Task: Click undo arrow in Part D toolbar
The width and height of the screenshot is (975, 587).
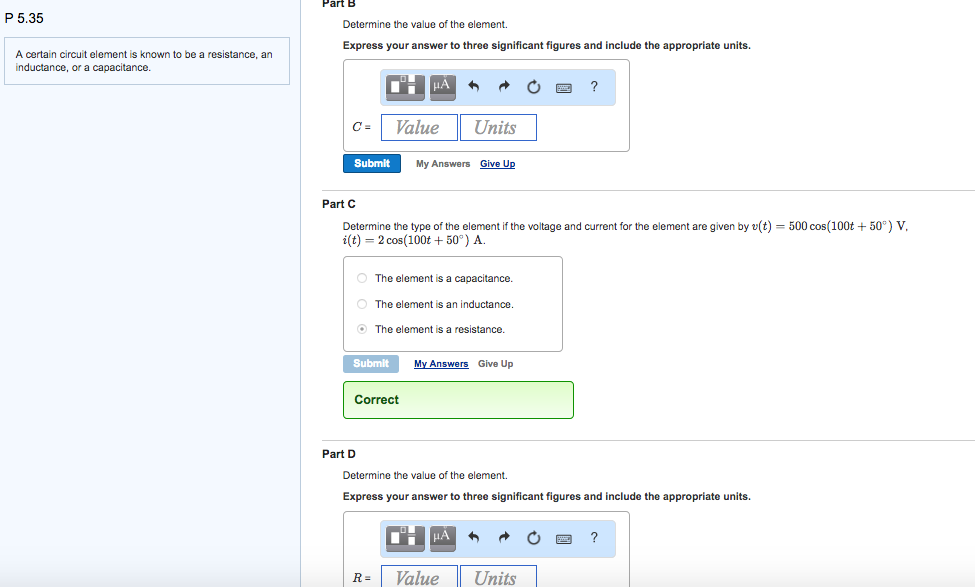Action: click(x=474, y=539)
